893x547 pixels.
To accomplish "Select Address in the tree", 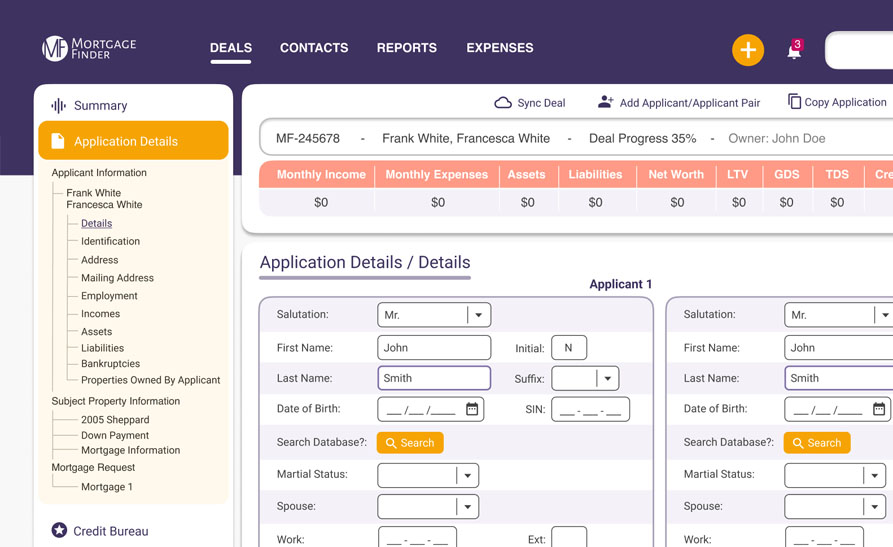I will (100, 260).
